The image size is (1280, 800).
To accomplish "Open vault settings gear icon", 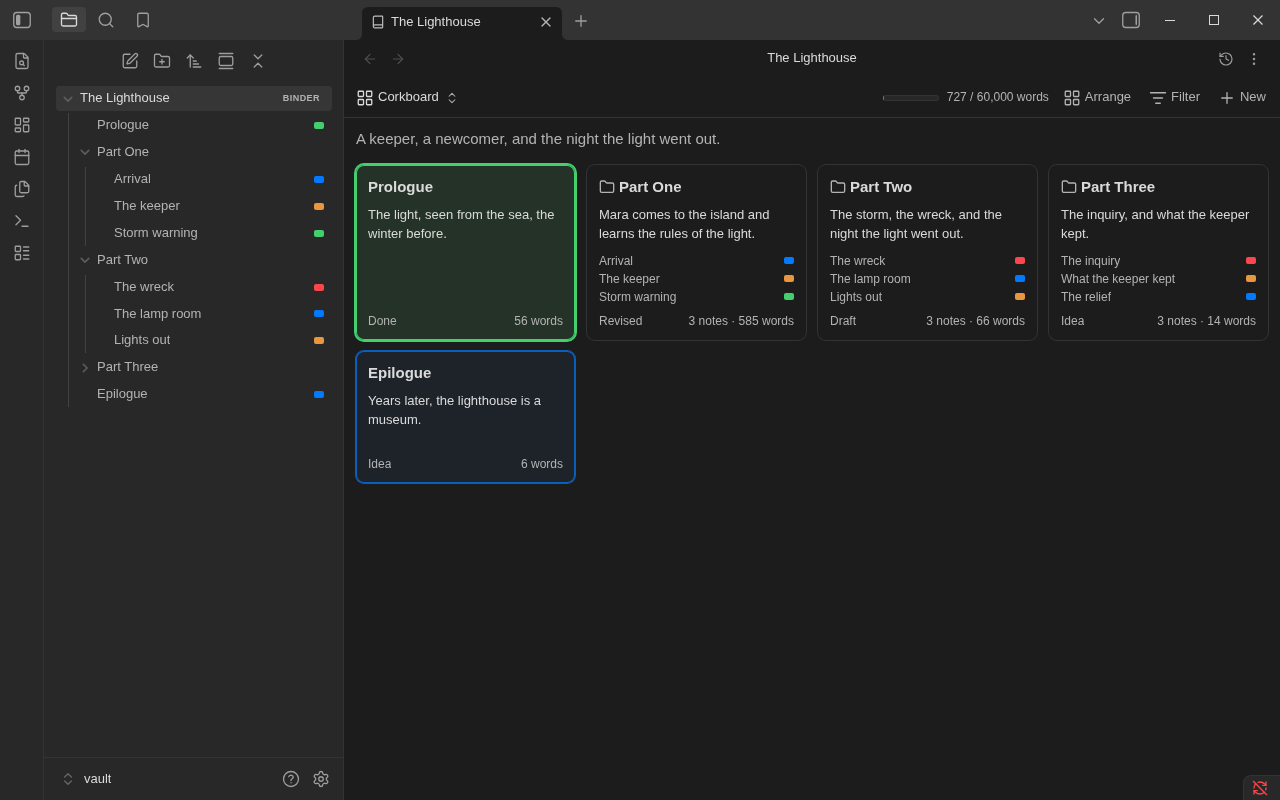I will [x=321, y=779].
